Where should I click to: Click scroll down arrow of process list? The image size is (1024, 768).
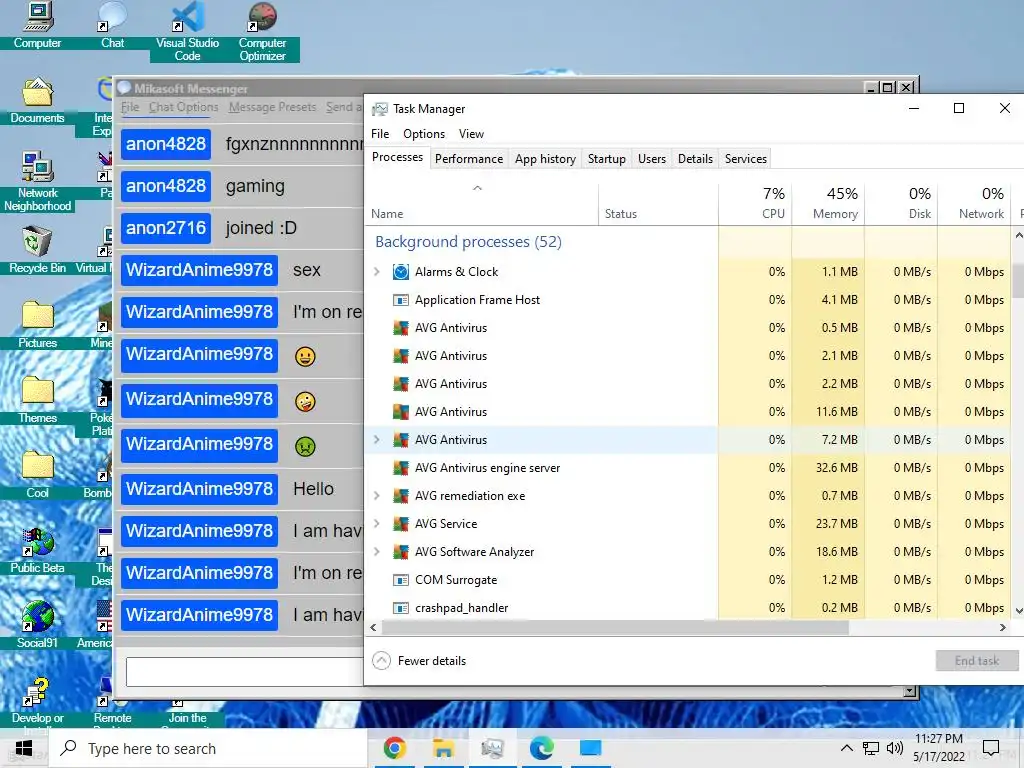(1018, 611)
